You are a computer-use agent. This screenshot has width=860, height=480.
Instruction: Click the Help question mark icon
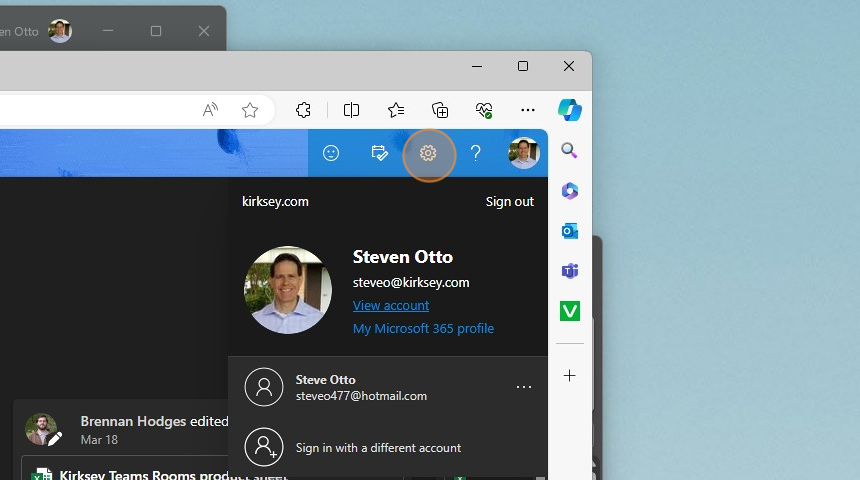476,153
